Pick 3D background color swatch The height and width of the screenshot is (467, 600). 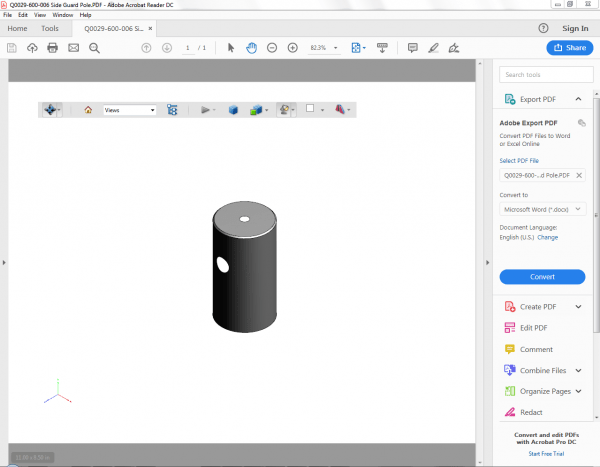click(x=310, y=108)
